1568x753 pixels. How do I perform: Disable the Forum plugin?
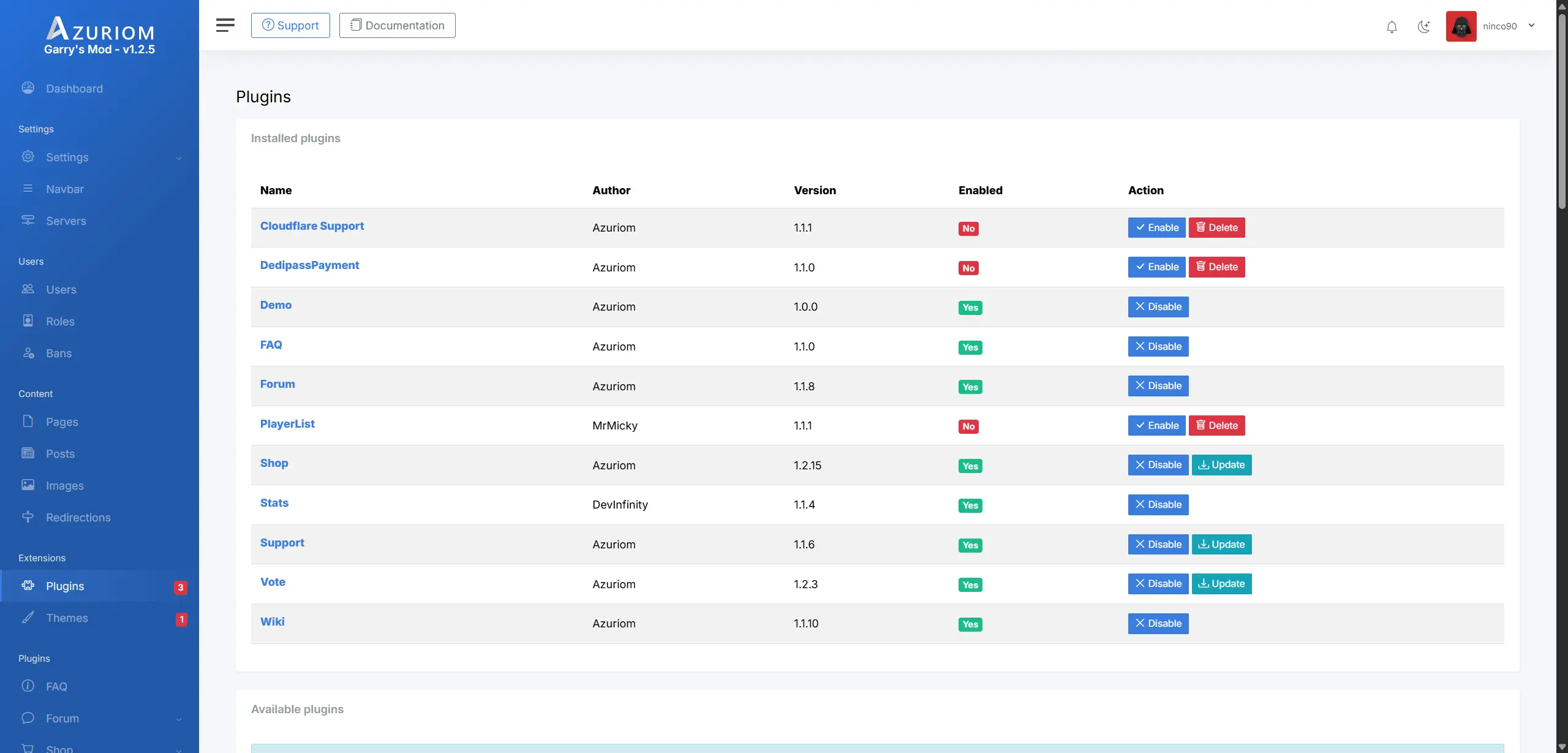point(1158,385)
